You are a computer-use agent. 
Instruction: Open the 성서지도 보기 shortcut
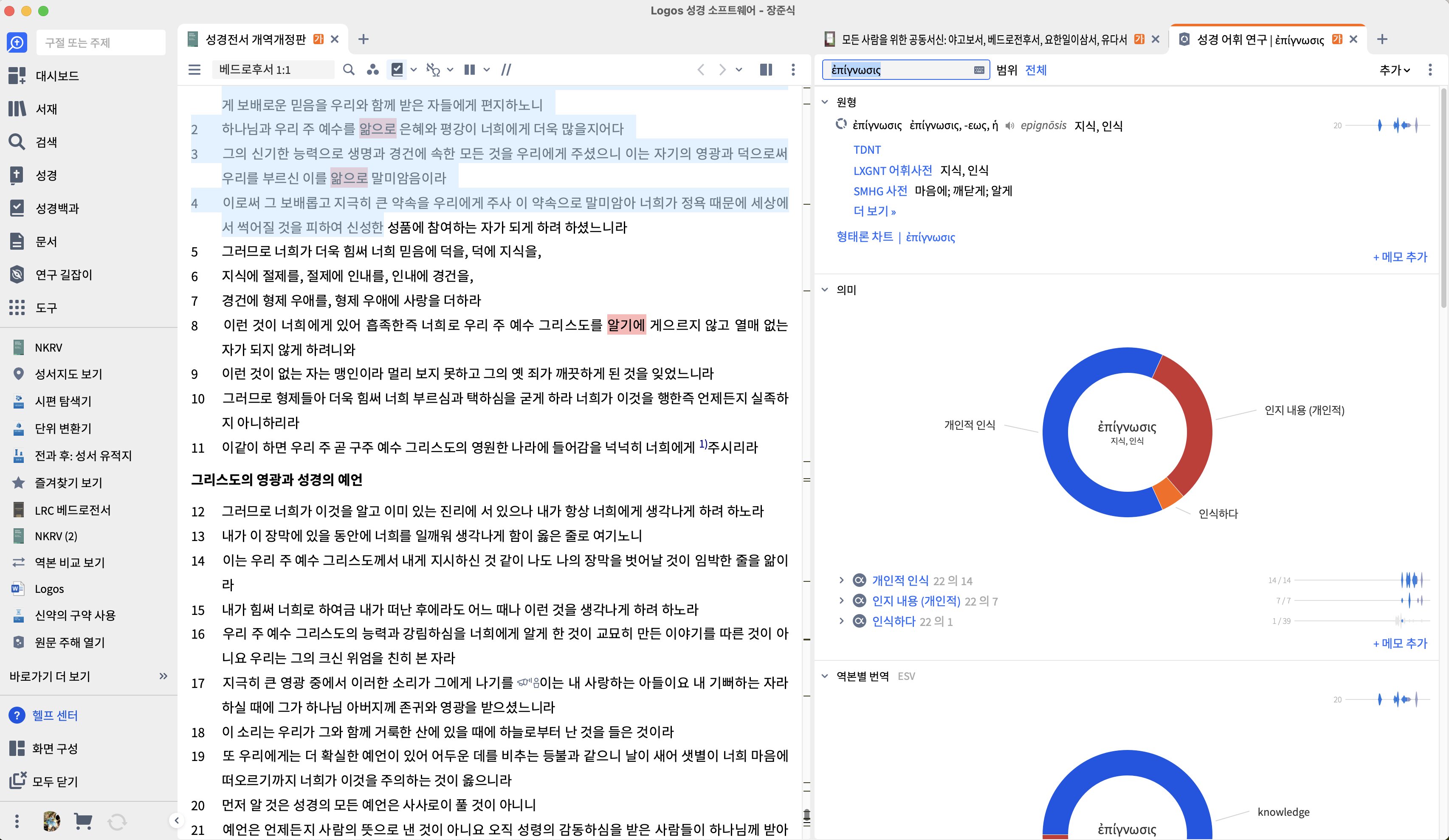click(x=57, y=374)
